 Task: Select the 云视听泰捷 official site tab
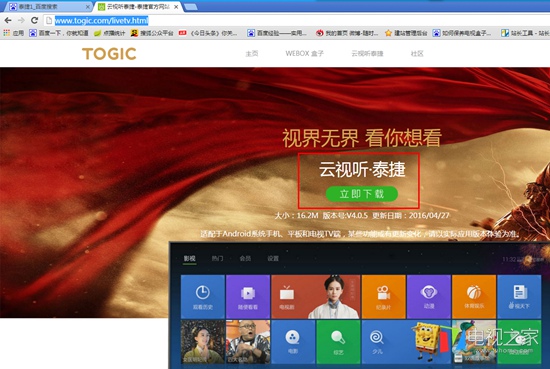click(138, 7)
